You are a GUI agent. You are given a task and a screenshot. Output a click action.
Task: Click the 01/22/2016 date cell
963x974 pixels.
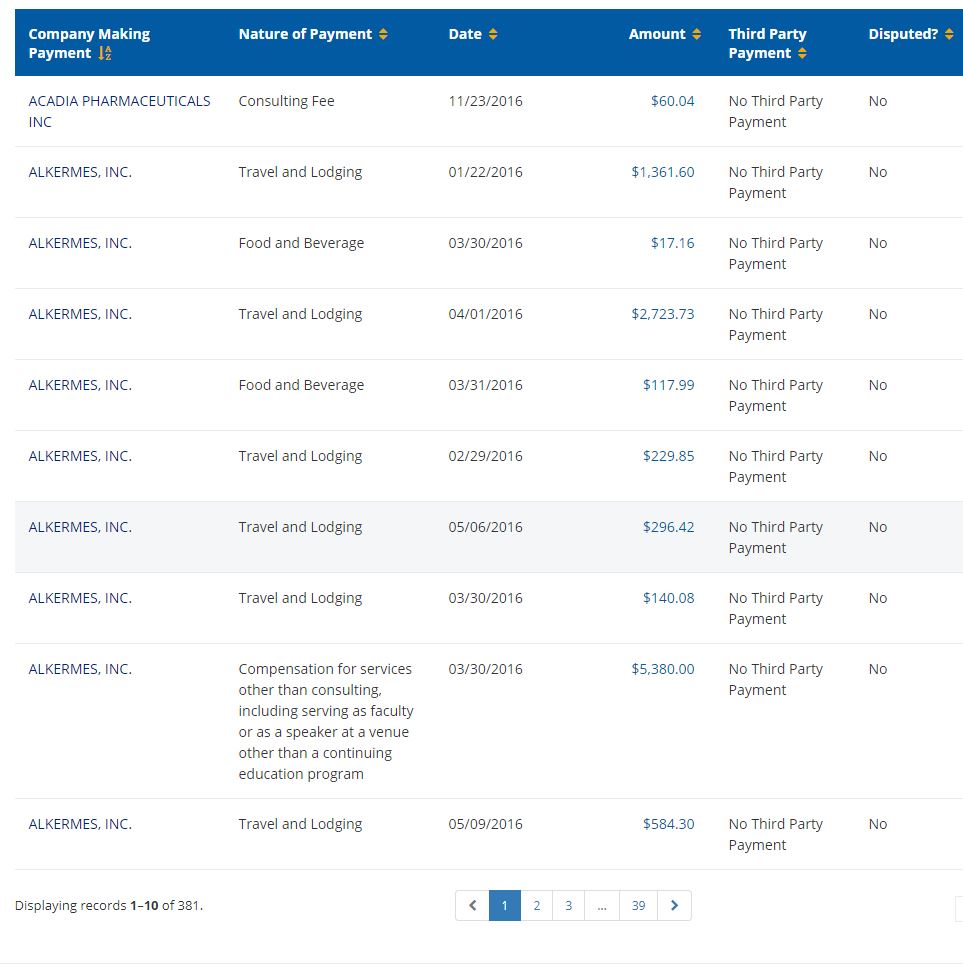[485, 172]
